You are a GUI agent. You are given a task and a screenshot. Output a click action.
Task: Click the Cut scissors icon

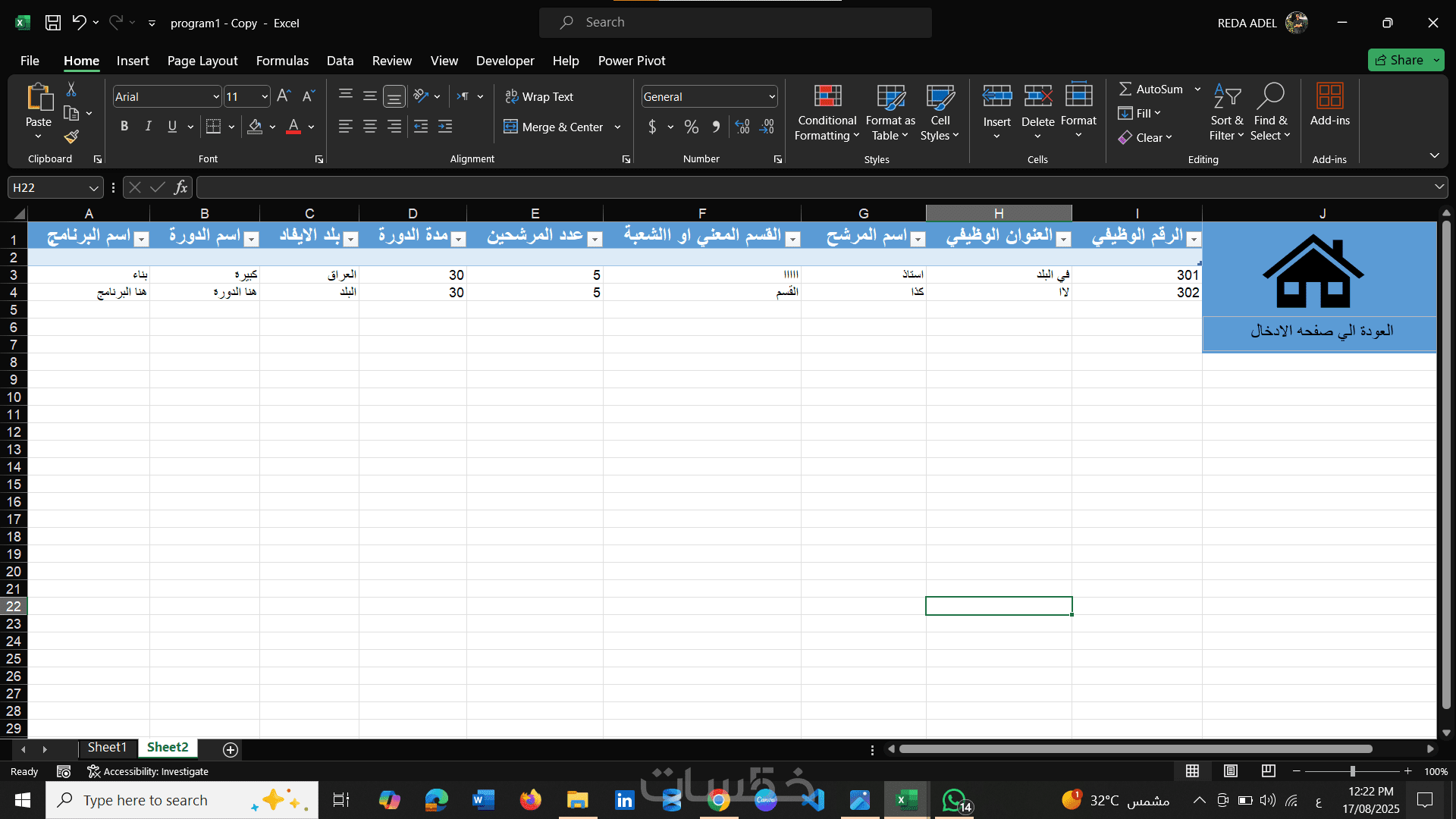point(71,89)
